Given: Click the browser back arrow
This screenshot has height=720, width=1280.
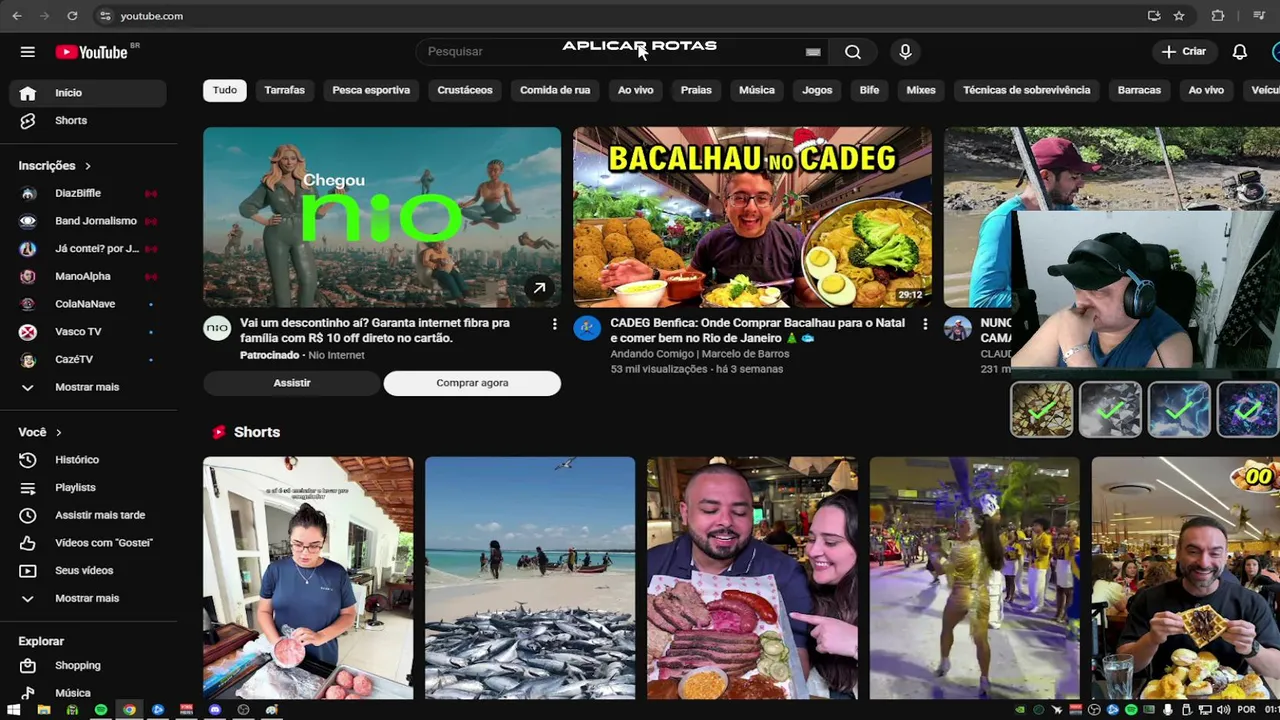Looking at the screenshot, I should click(16, 16).
